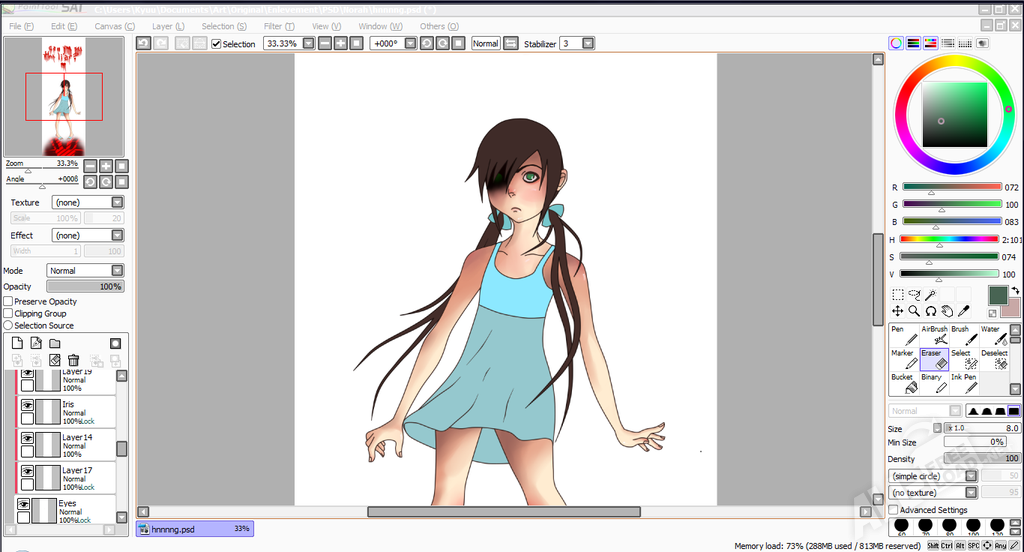Activate the magic wand selection tool
This screenshot has width=1024, height=552.
coord(930,295)
